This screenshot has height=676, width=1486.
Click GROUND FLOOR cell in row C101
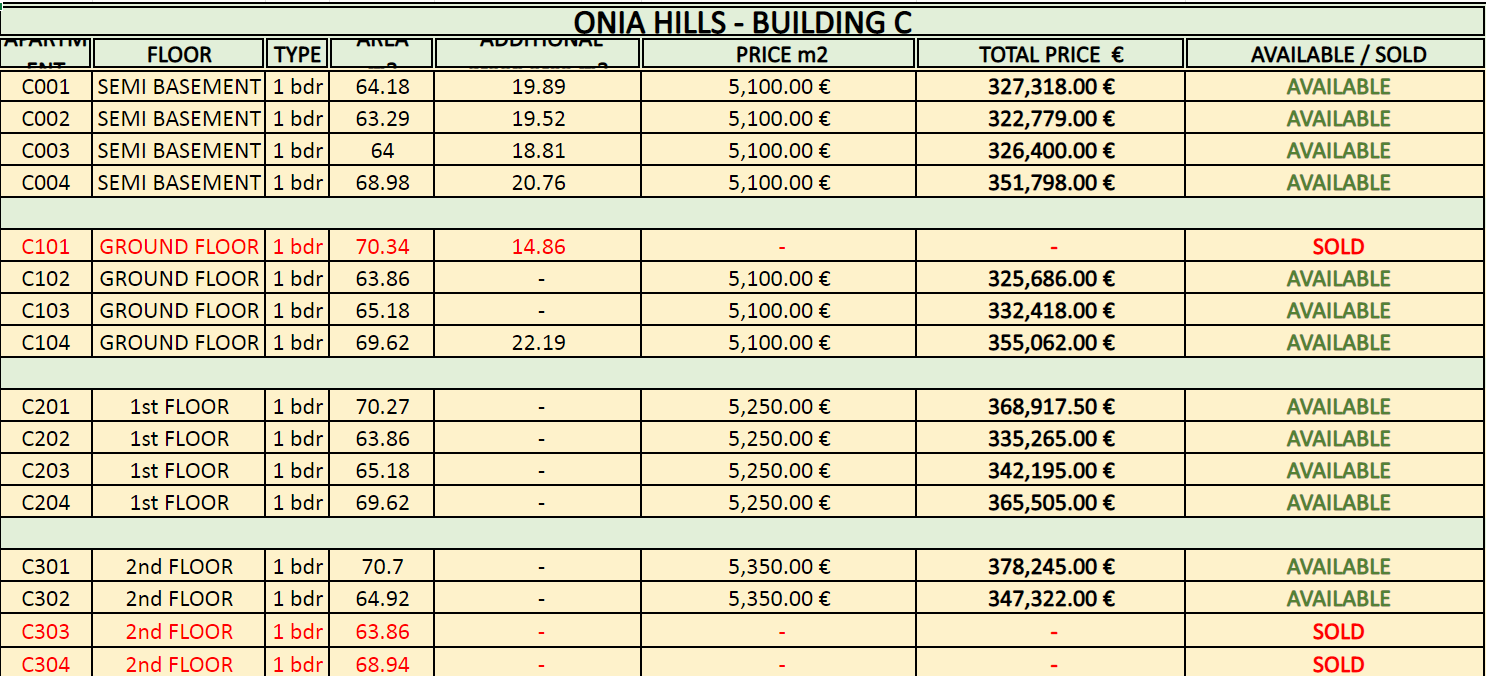(179, 247)
